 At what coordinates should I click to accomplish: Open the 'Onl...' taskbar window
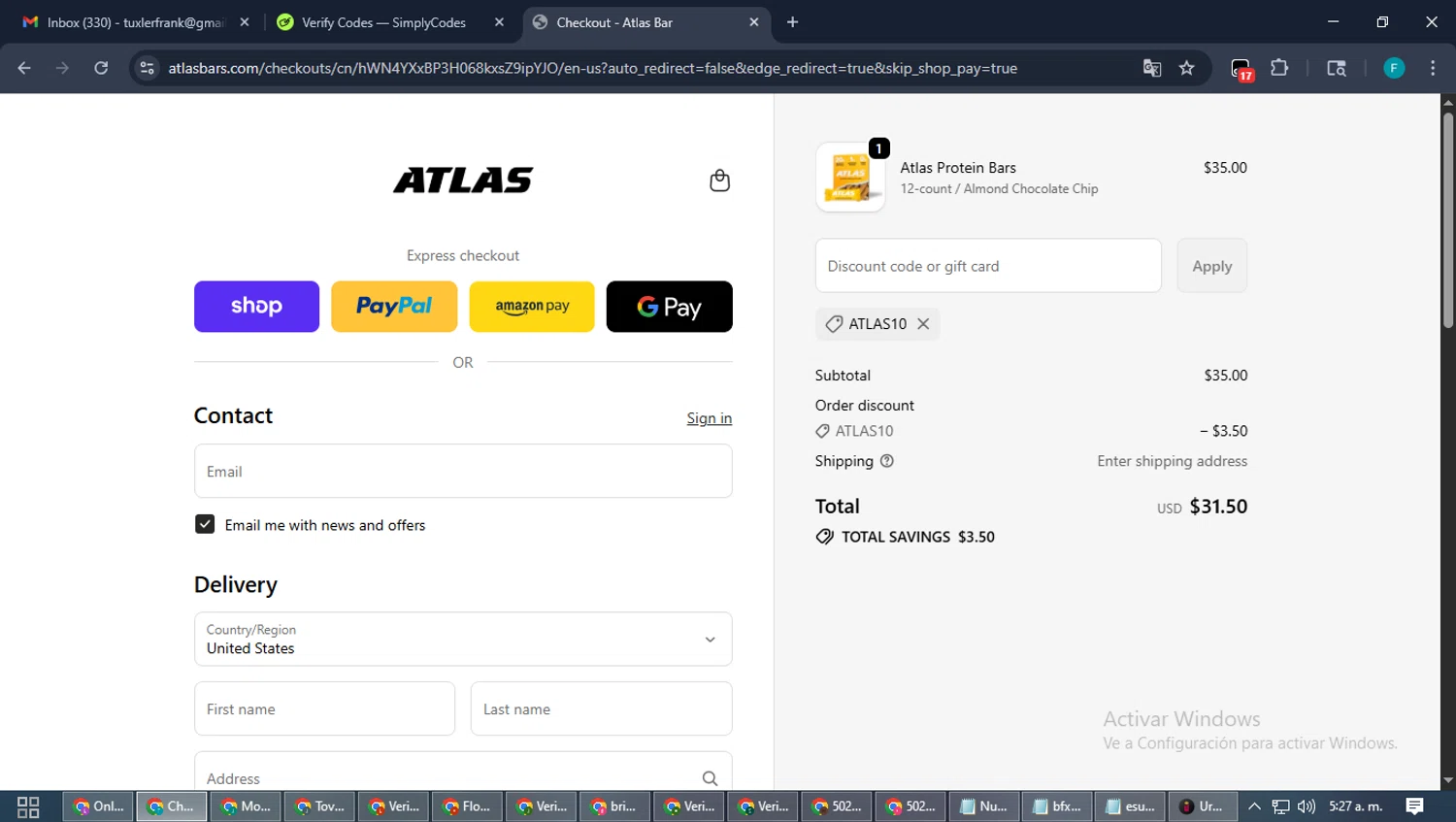point(98,806)
